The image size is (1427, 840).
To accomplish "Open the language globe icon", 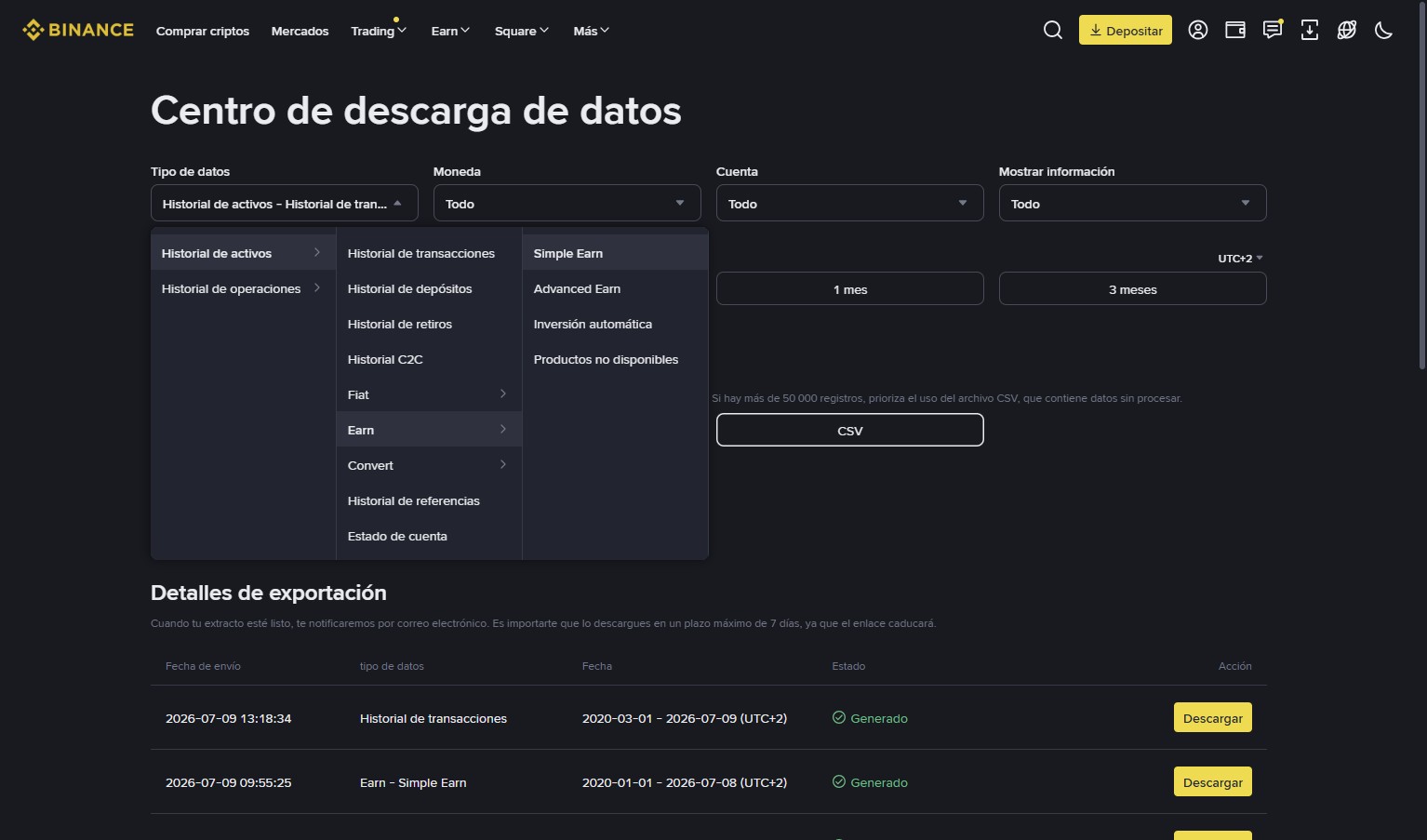I will coord(1347,30).
